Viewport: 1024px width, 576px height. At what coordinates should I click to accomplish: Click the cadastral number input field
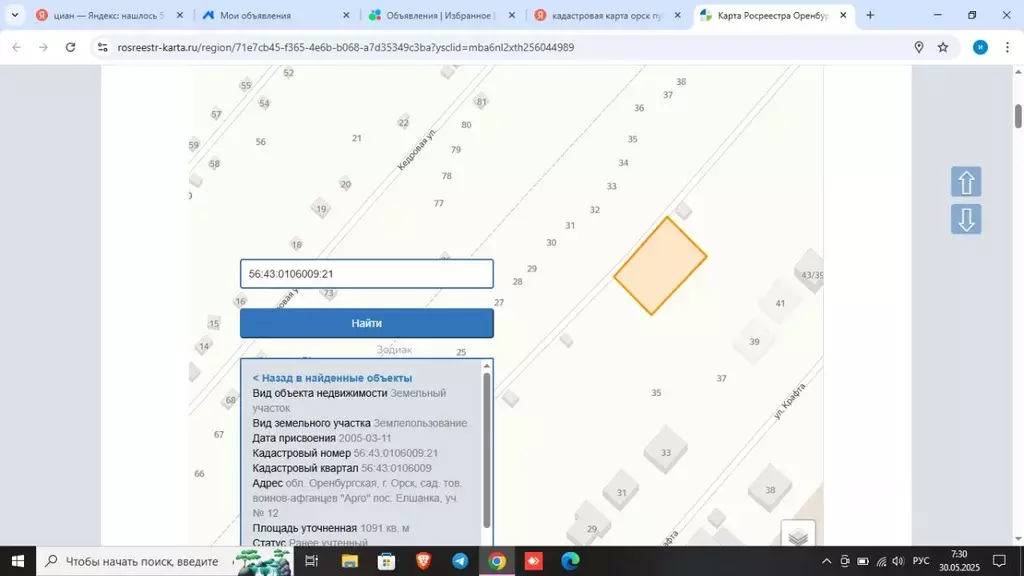366,274
